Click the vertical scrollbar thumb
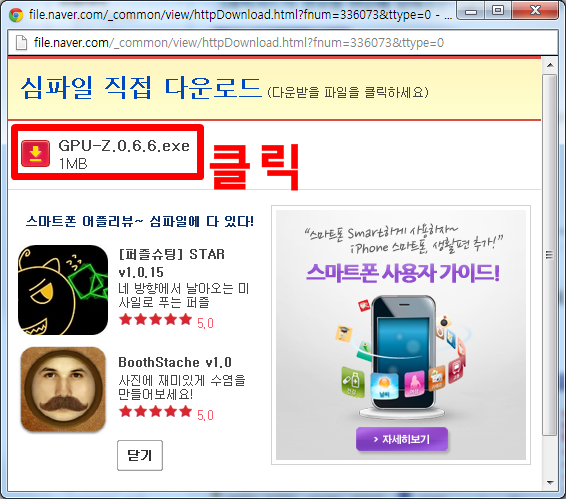 (x=550, y=255)
